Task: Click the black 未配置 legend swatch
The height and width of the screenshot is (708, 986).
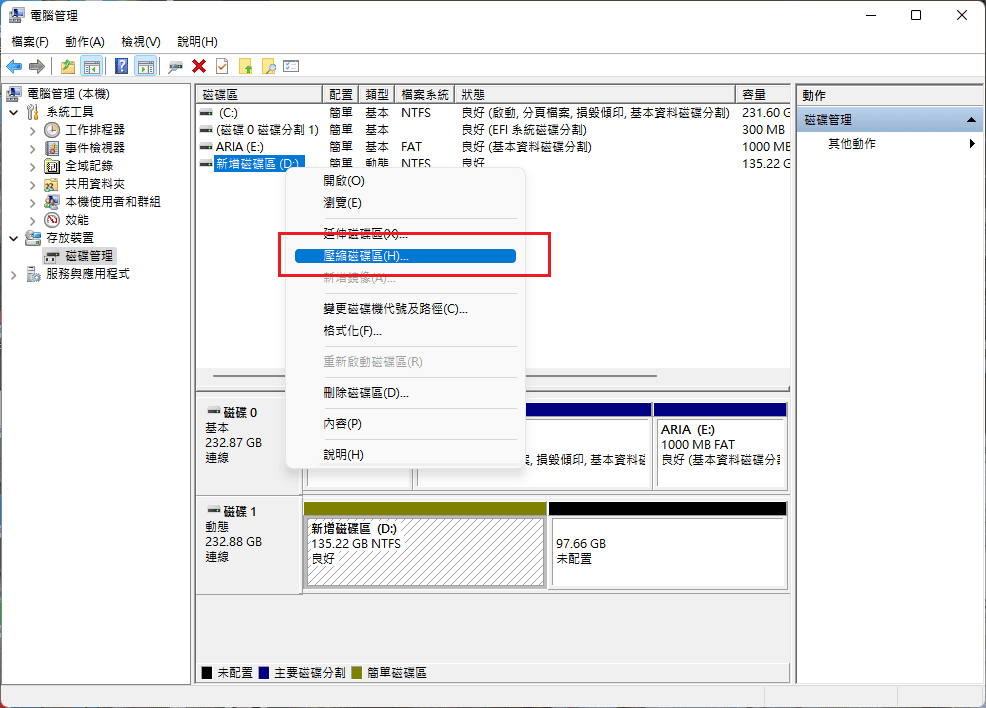Action: (x=207, y=673)
